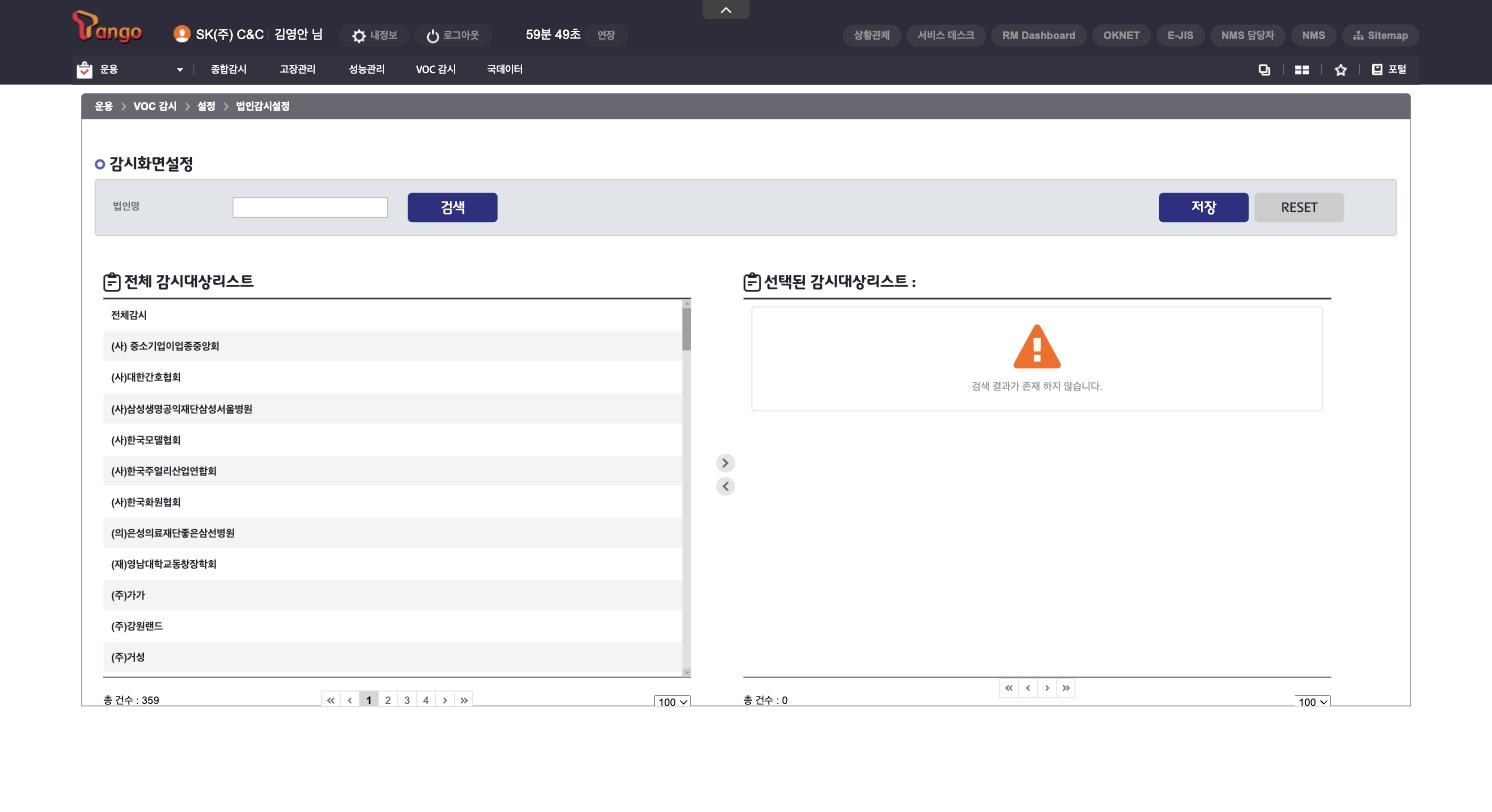This screenshot has width=1492, height=812.
Task: Move item right with arrow button
Action: coord(726,463)
